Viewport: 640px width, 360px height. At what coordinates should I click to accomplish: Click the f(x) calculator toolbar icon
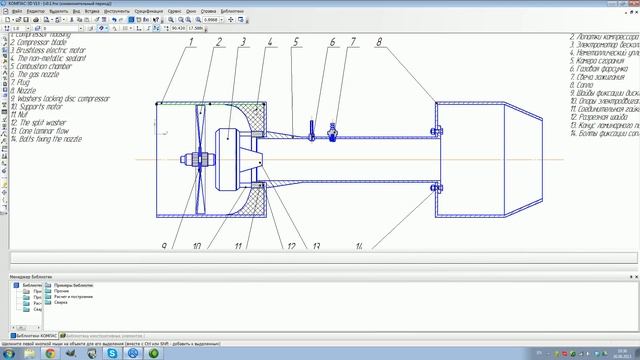coord(146,20)
